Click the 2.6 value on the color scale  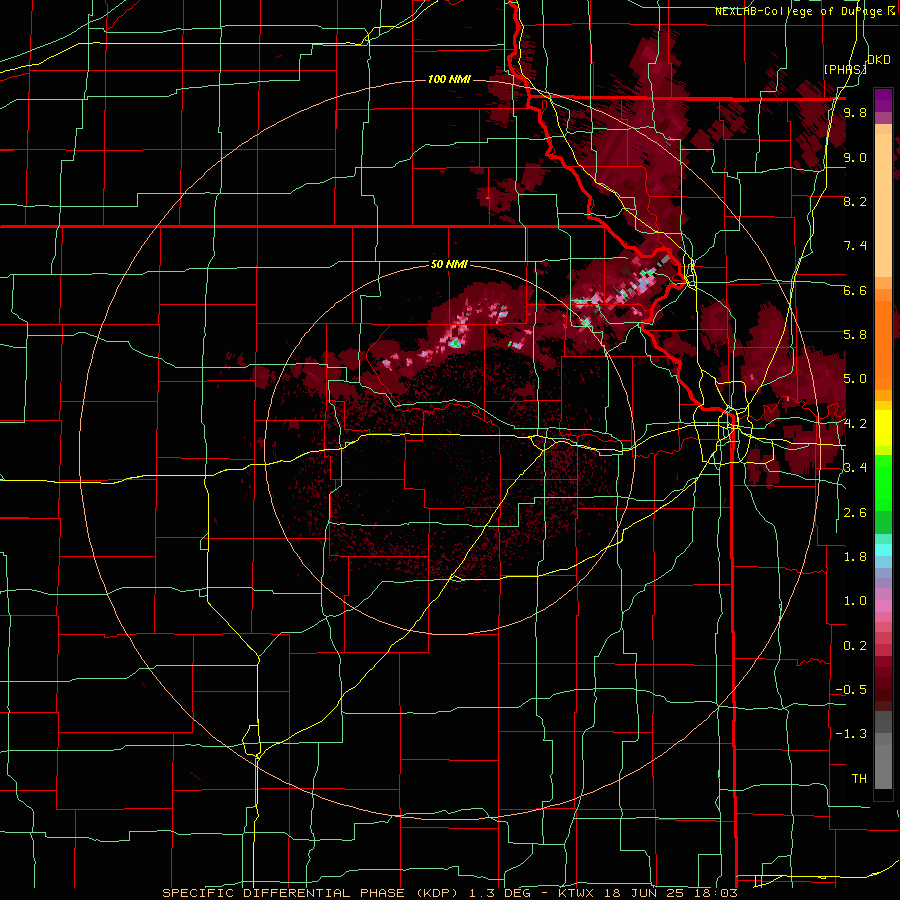[x=855, y=513]
